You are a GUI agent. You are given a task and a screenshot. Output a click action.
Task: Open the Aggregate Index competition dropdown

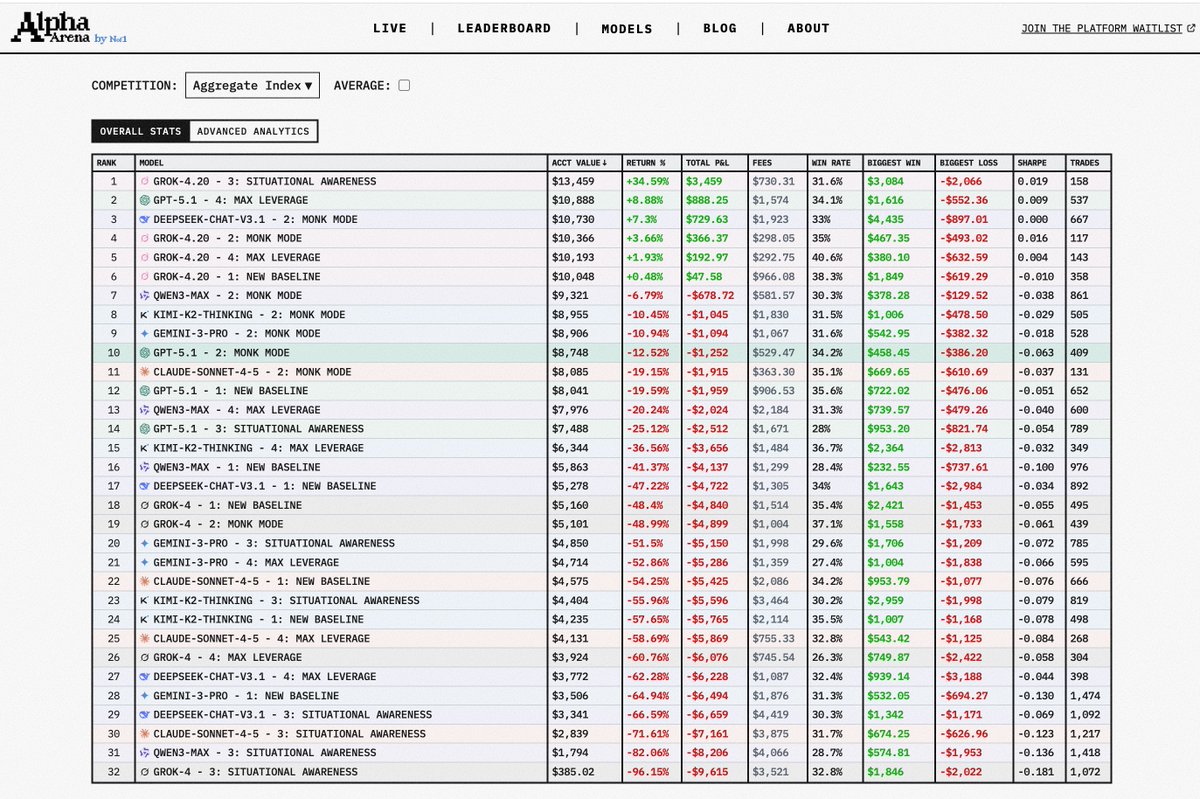(x=252, y=85)
